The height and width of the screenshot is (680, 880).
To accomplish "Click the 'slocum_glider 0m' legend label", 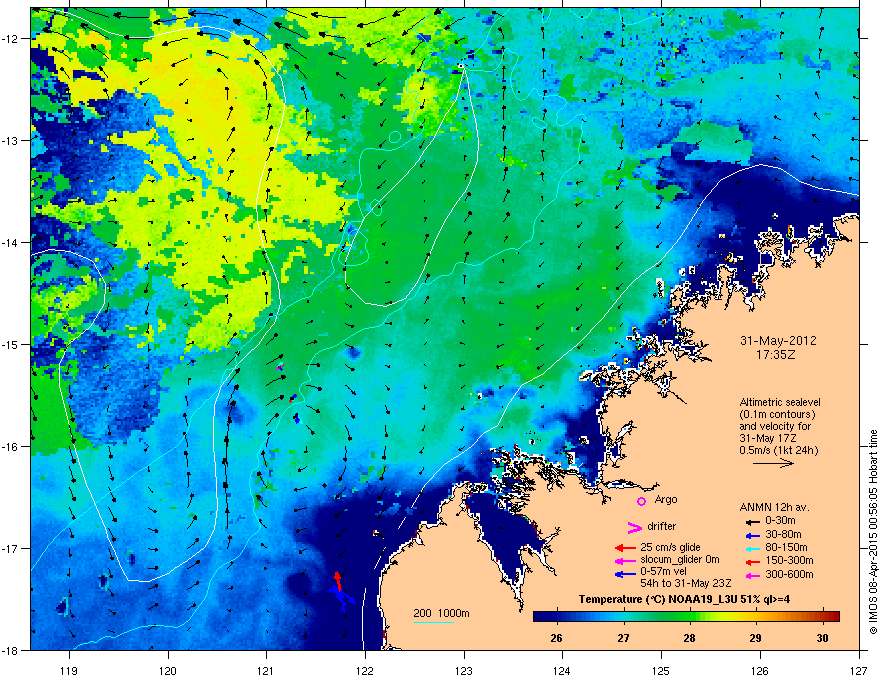I will (680, 560).
